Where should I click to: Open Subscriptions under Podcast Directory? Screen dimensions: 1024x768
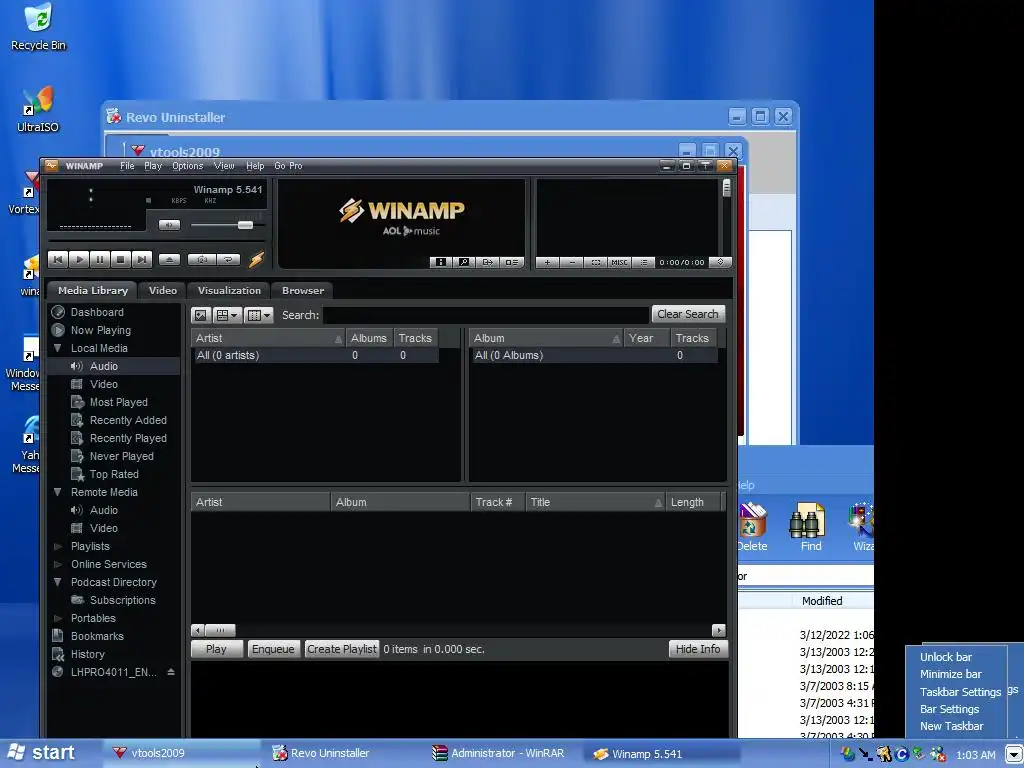(122, 600)
